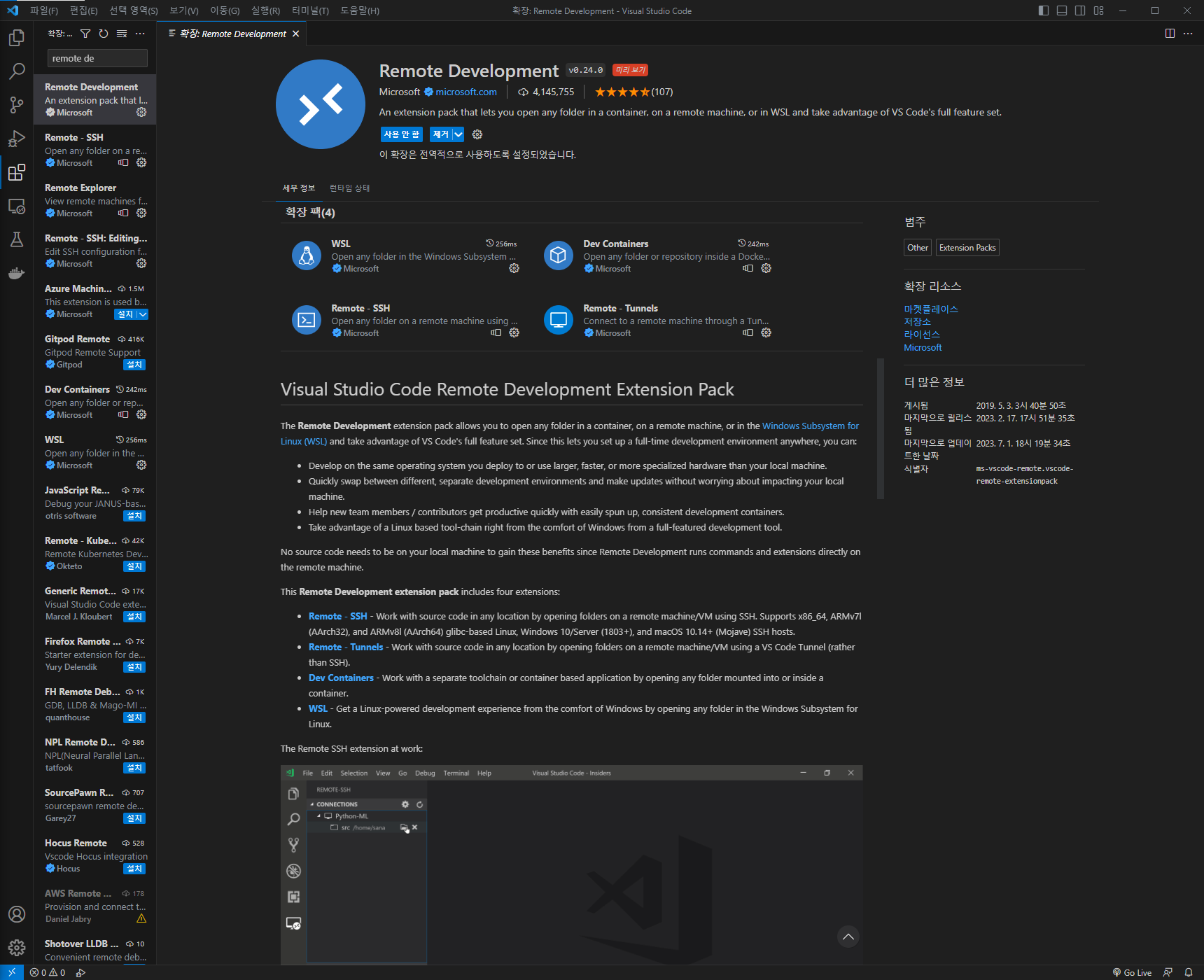Click Remote SSH demo screenshot
Viewport: 1204px width, 980px height.
coord(571,864)
